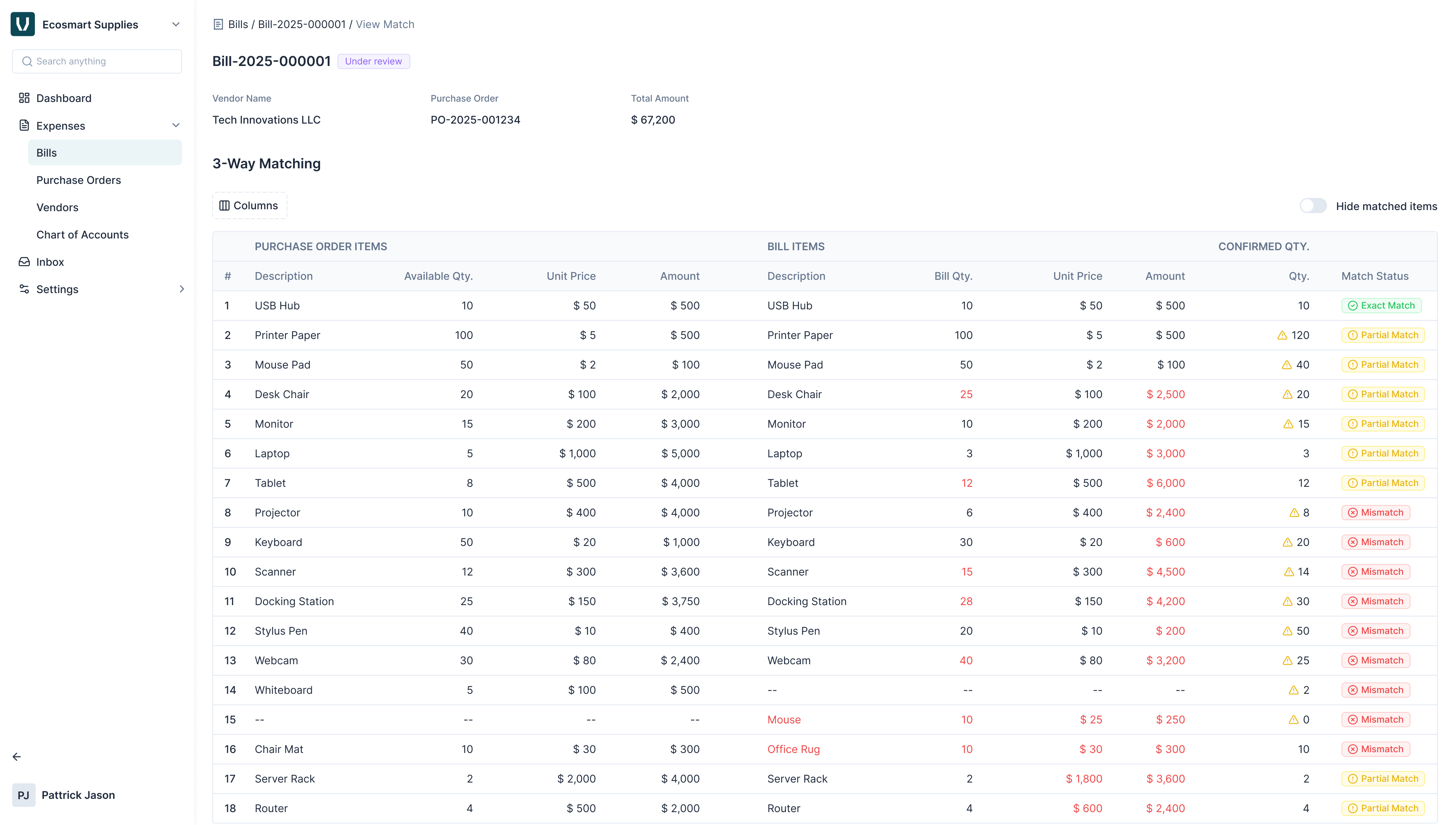Image resolution: width=1456 pixels, height=825 pixels.
Task: Click the PJ user avatar
Action: (23, 795)
